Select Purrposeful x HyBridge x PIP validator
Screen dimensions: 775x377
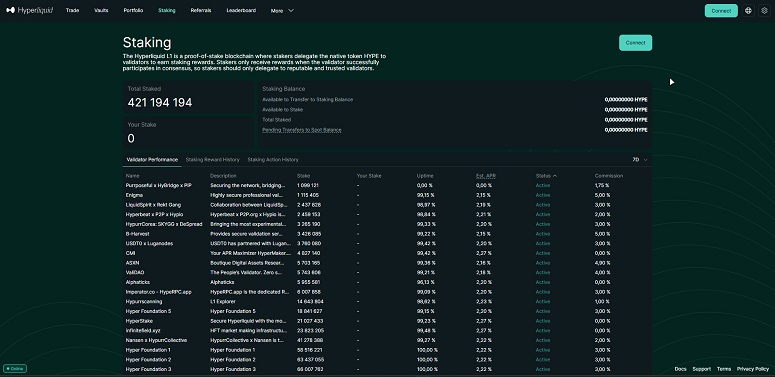click(x=159, y=186)
